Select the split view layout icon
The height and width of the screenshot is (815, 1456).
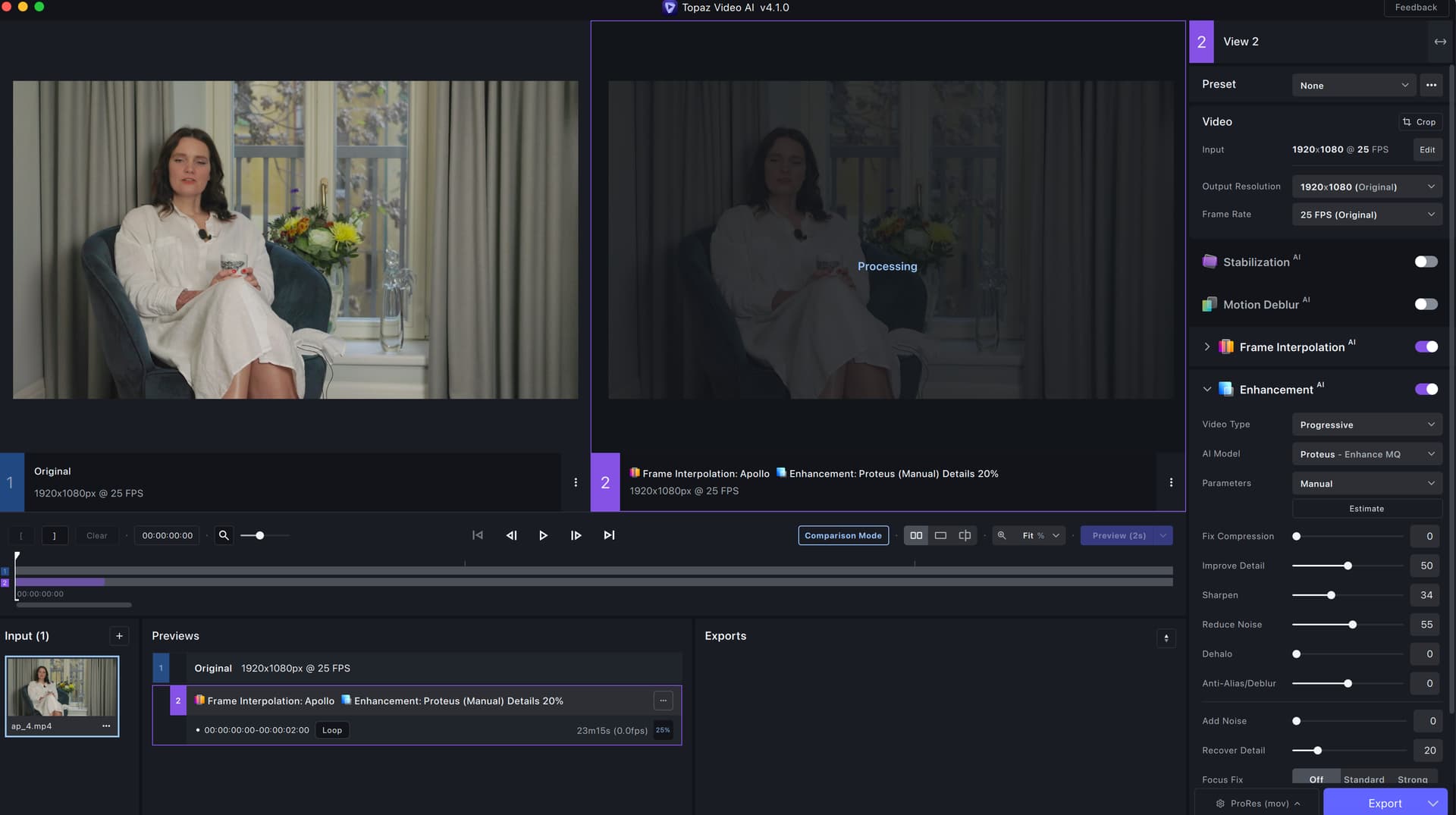[x=965, y=535]
